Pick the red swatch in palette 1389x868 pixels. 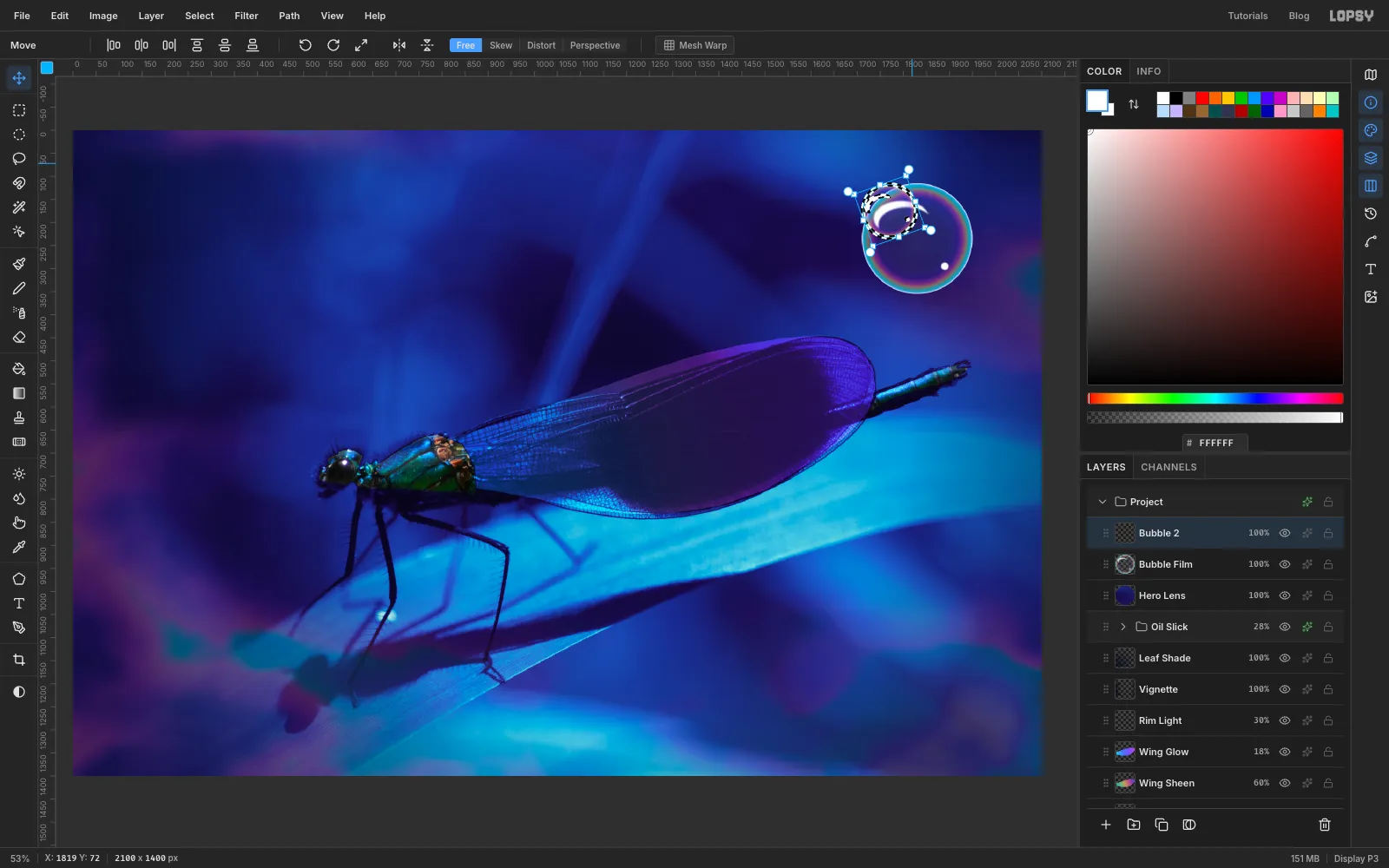tap(1202, 98)
